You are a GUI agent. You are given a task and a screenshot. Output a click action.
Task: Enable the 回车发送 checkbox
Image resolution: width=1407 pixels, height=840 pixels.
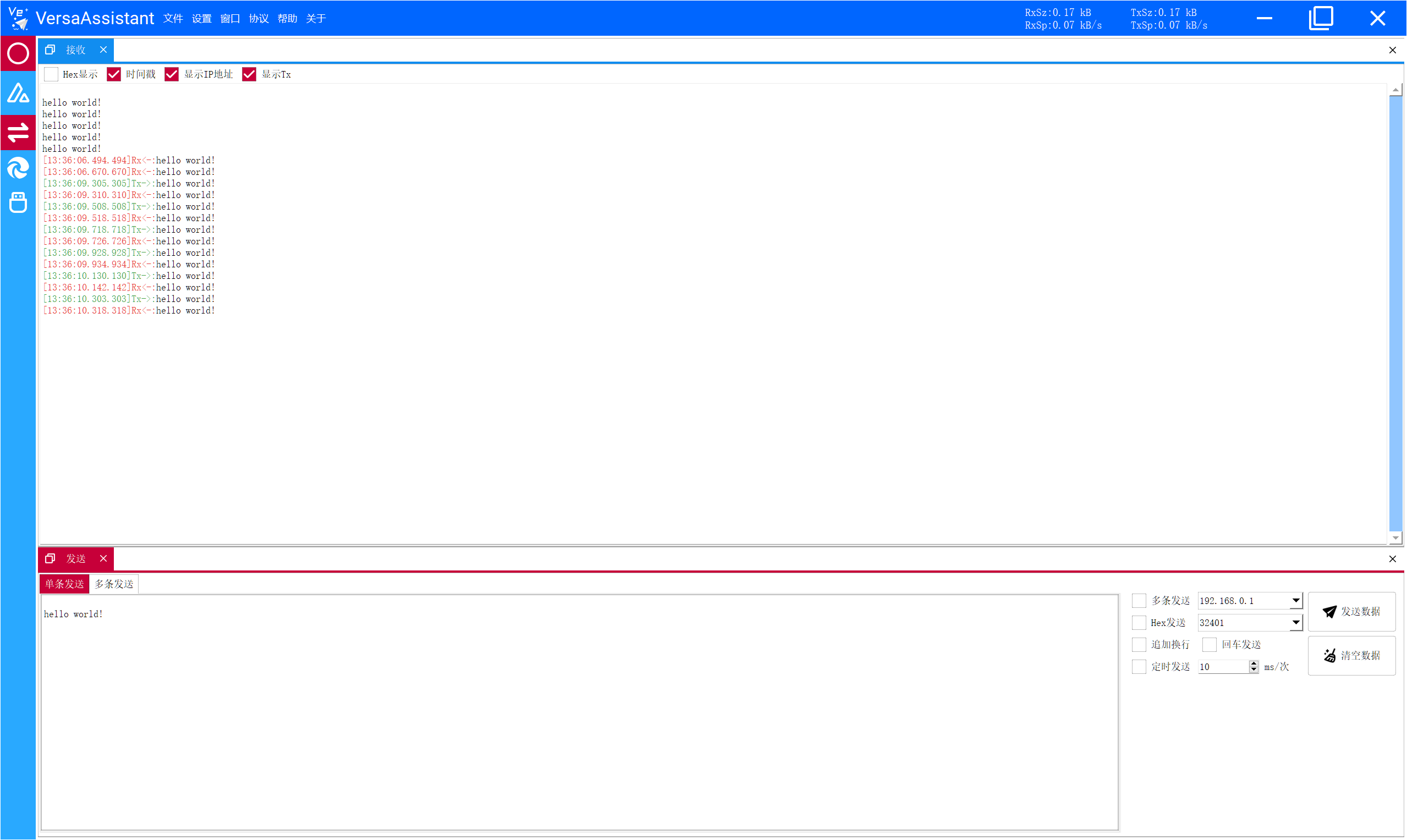click(x=1210, y=645)
